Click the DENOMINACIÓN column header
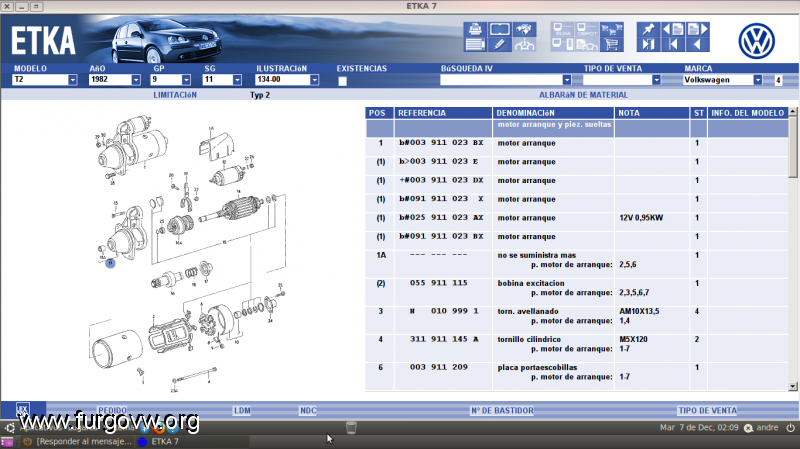 [x=553, y=113]
